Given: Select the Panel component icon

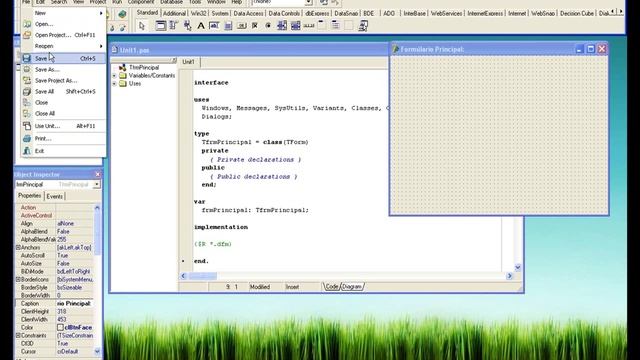Looking at the screenshot, I should coord(349,26).
